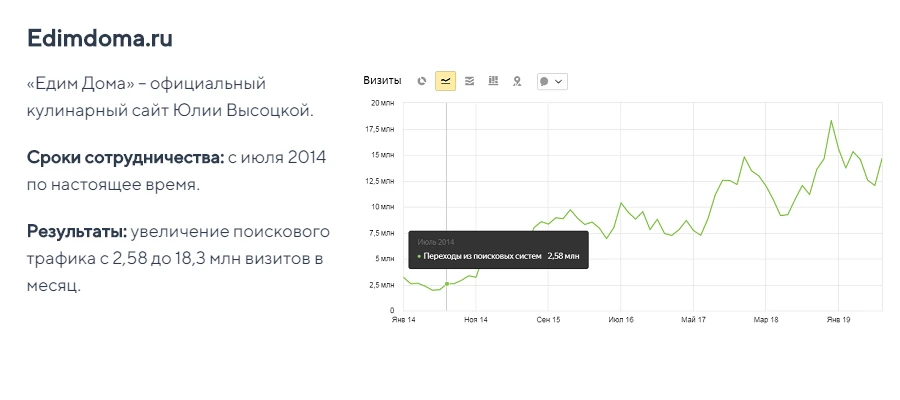Click the July 2014 data point marker
The image size is (900, 400).
click(x=447, y=284)
